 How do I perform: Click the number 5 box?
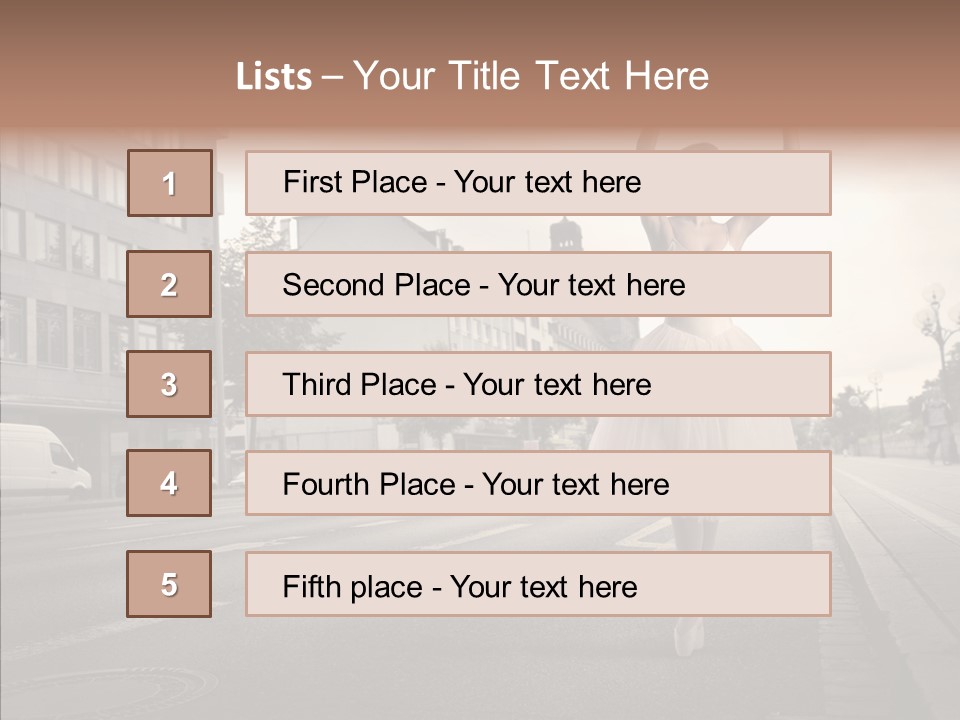point(170,584)
